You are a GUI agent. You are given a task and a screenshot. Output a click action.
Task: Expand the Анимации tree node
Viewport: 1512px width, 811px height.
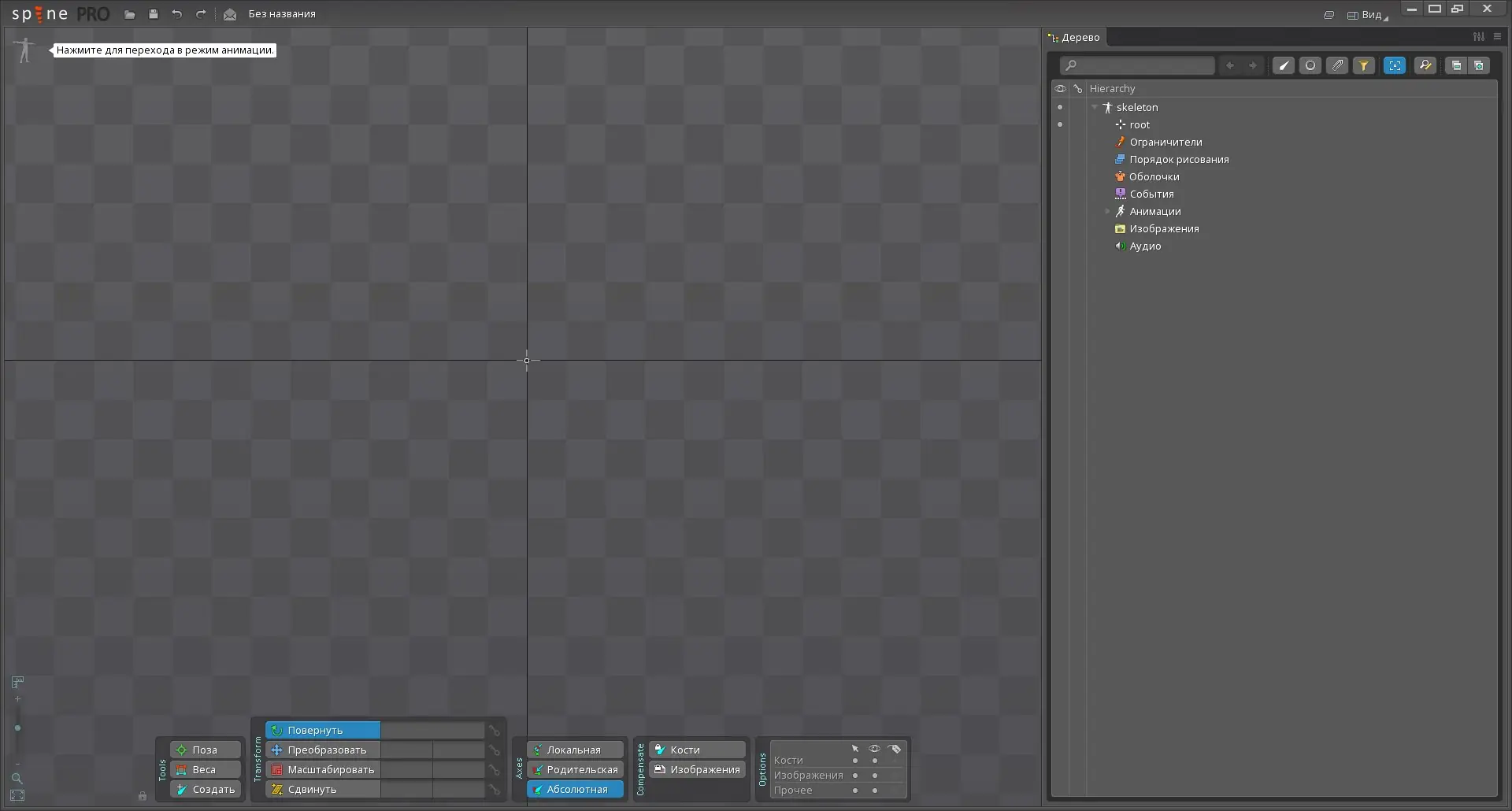pos(1107,211)
